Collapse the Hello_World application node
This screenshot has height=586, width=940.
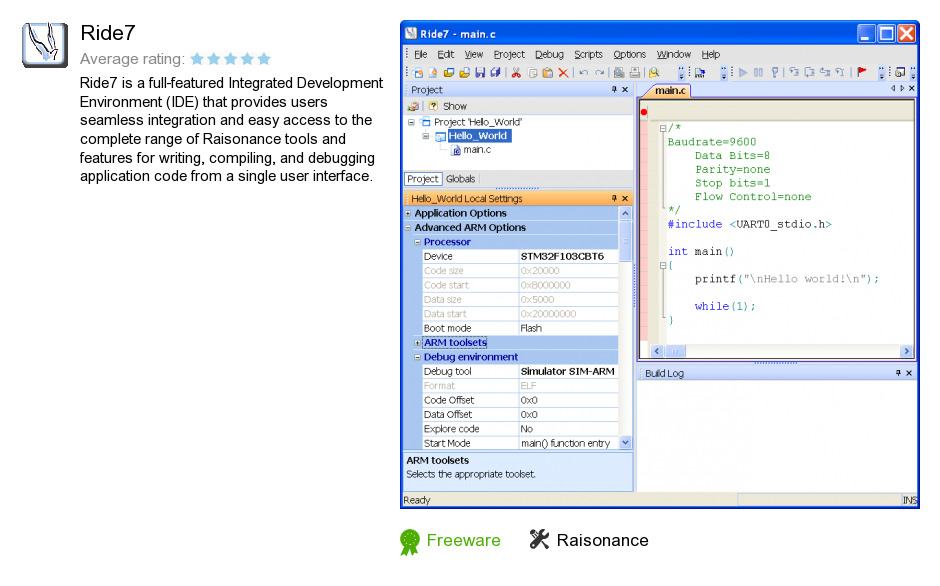coord(425,136)
